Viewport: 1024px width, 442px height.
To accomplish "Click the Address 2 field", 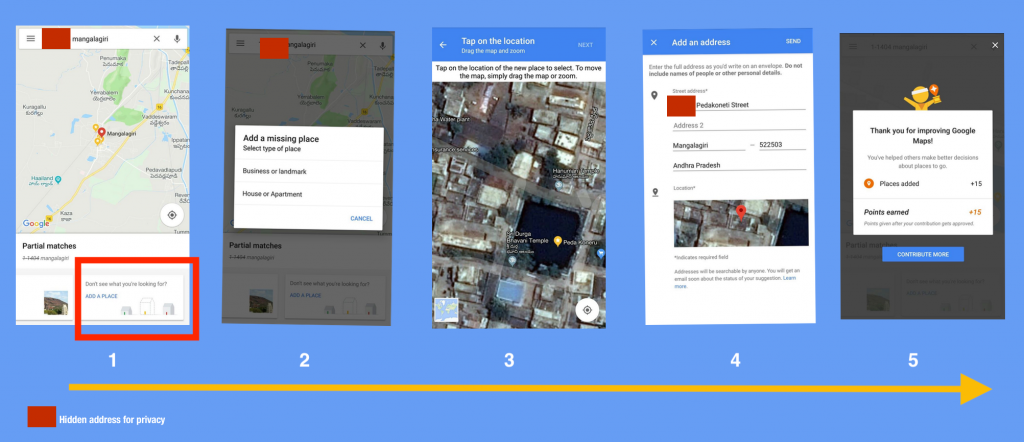I will tap(739, 125).
